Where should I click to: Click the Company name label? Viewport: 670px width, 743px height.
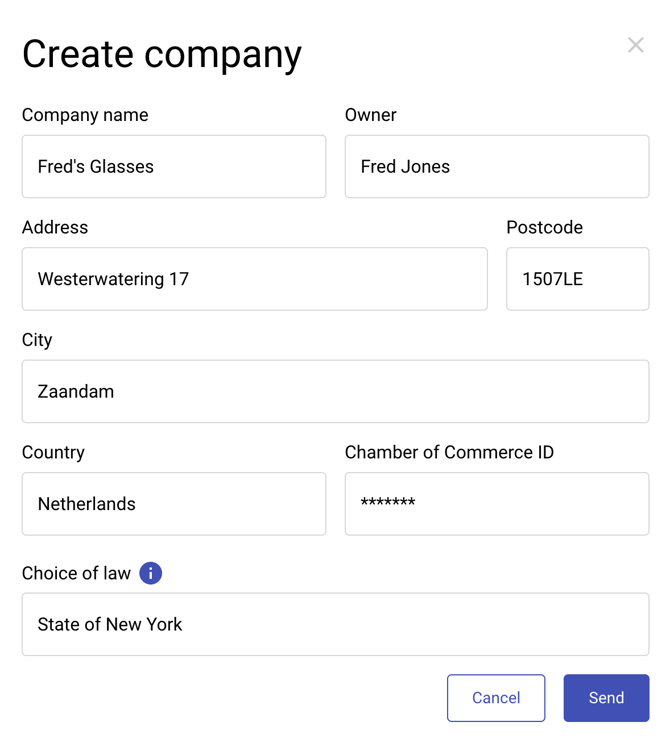(85, 115)
